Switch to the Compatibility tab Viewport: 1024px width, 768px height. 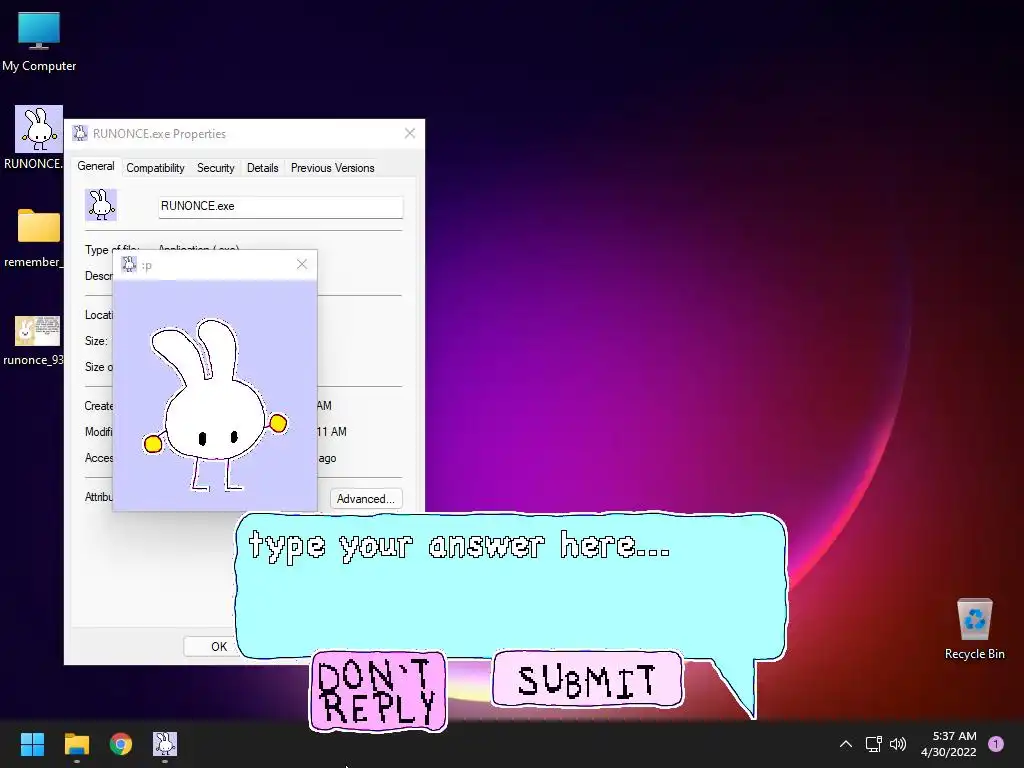click(155, 168)
